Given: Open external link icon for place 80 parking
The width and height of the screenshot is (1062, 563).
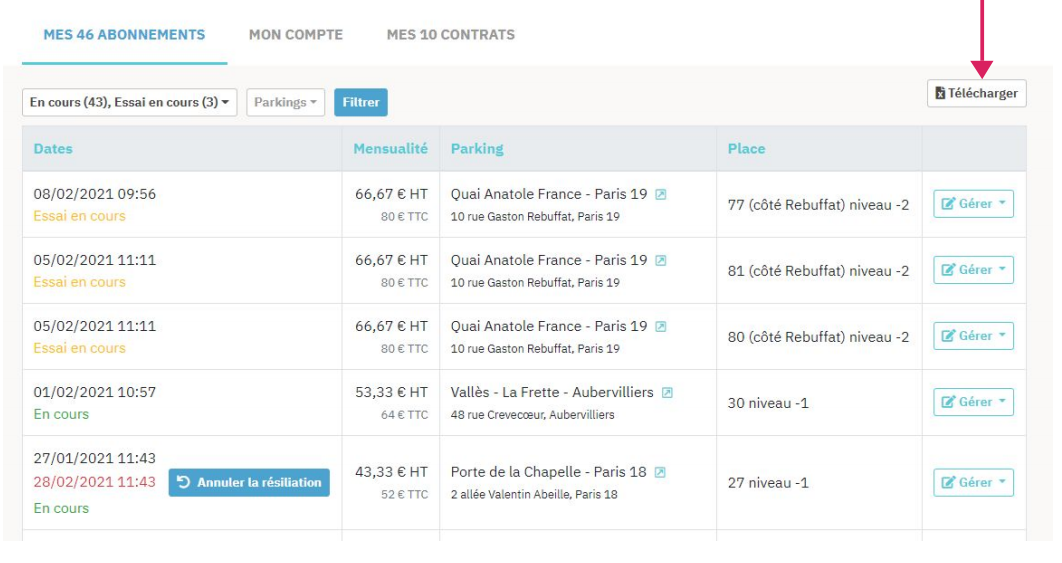Looking at the screenshot, I should click(x=660, y=327).
